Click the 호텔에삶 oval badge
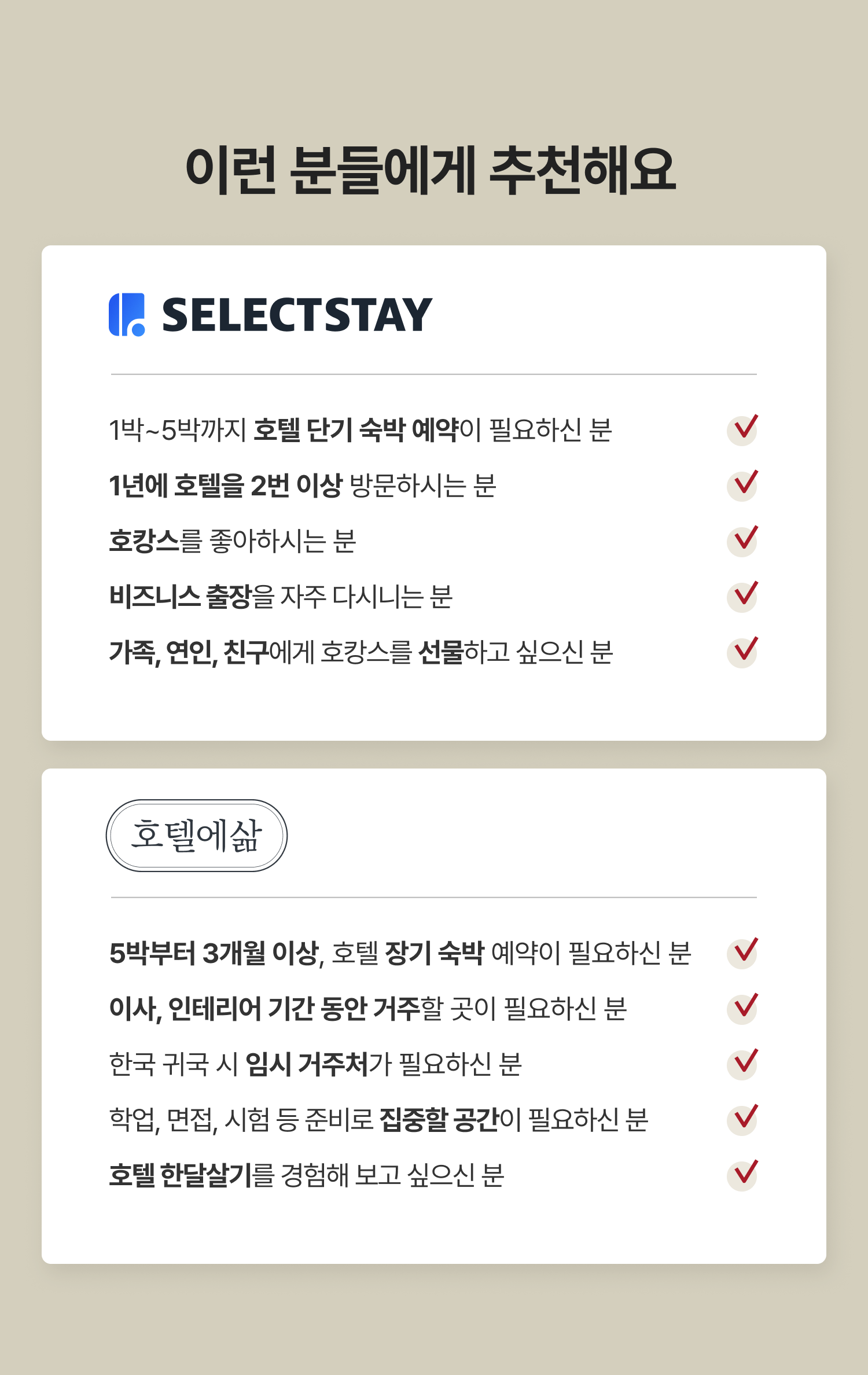The width and height of the screenshot is (868, 1375). tap(197, 835)
